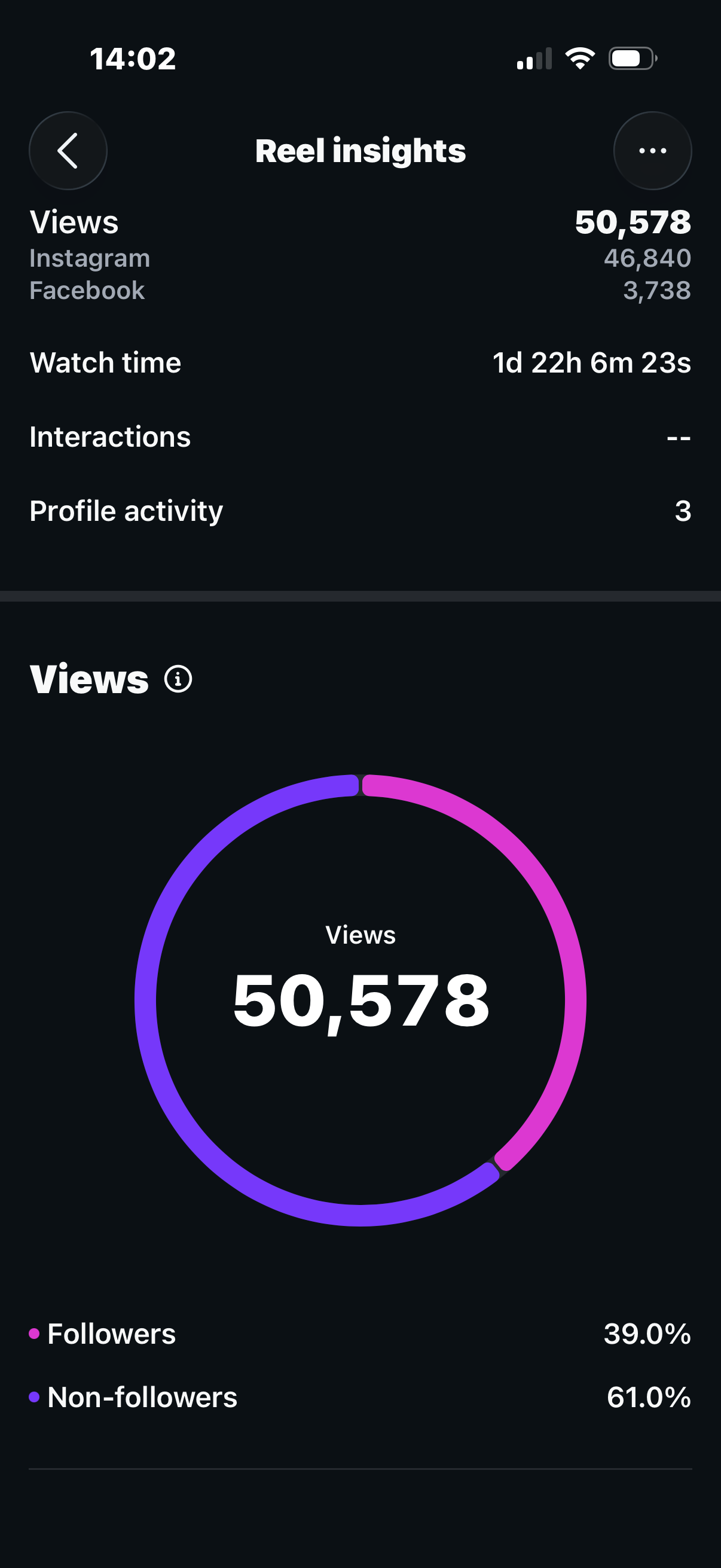Open the three-dot more options menu

point(652,150)
